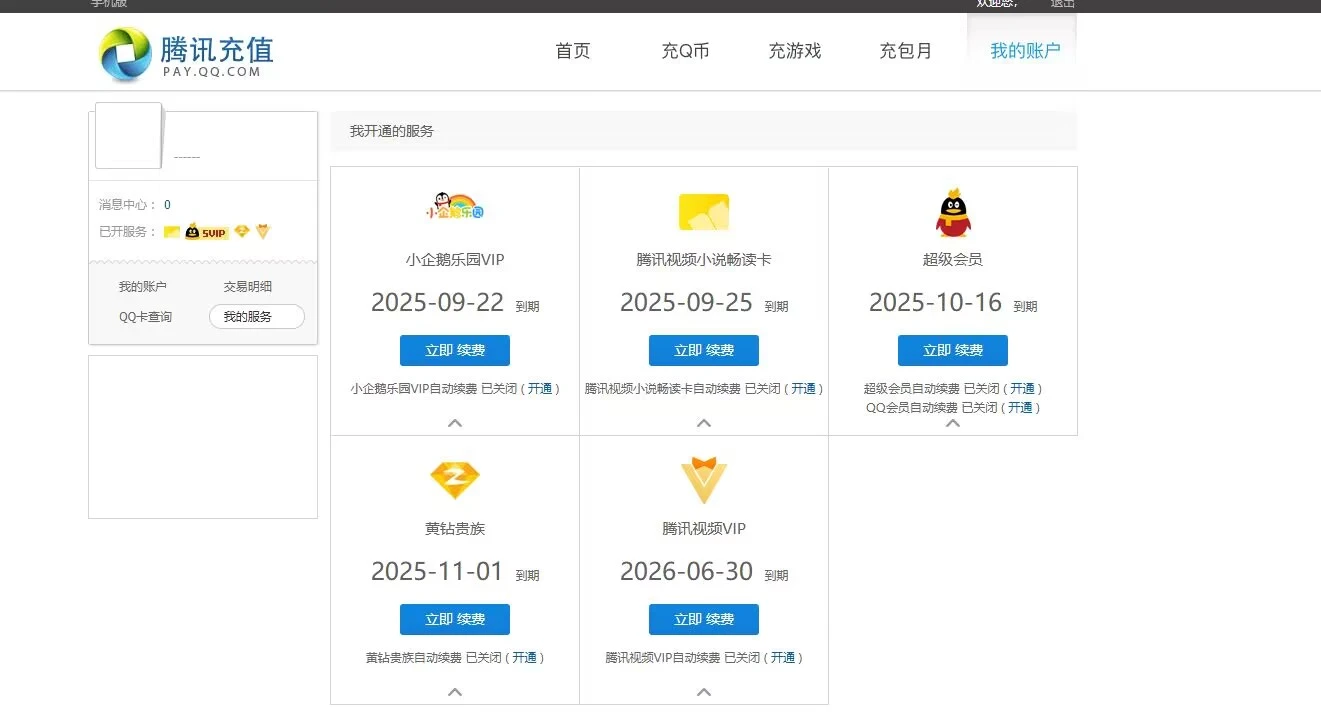Click the 黄钻贵族 service name
This screenshot has height=725, width=1321.
[x=455, y=529]
